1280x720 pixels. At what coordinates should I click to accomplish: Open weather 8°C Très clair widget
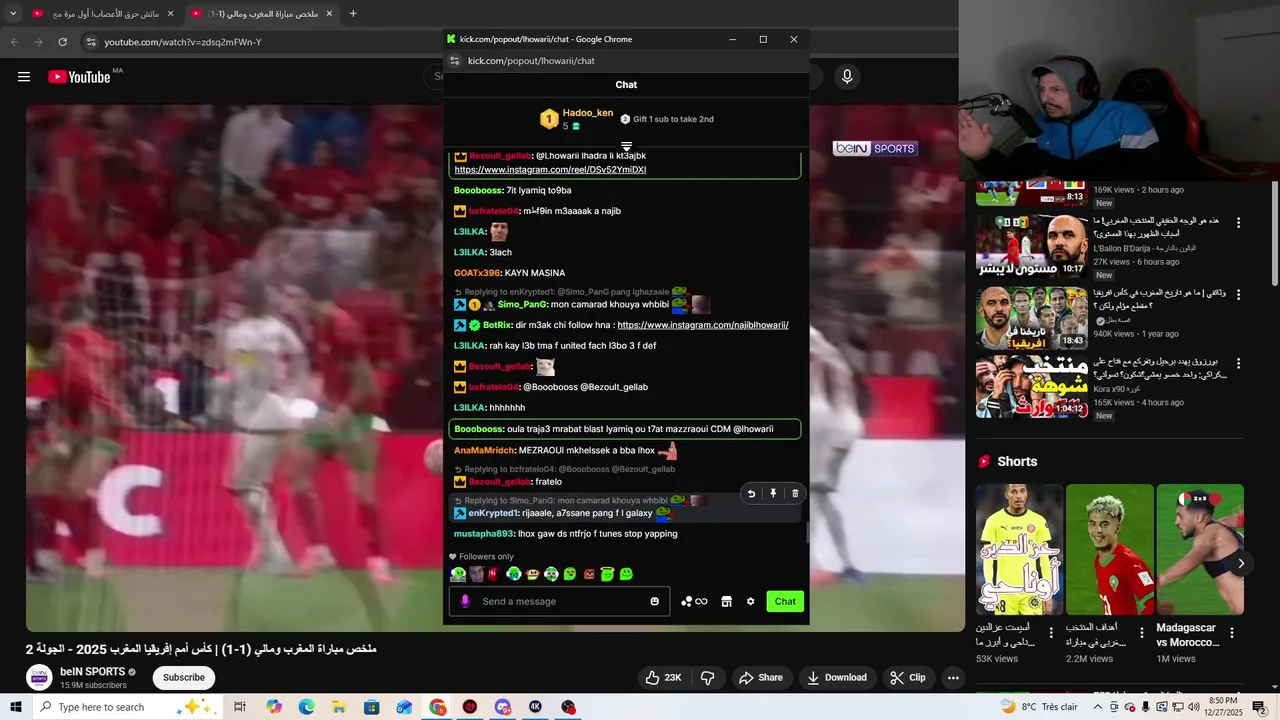1038,707
